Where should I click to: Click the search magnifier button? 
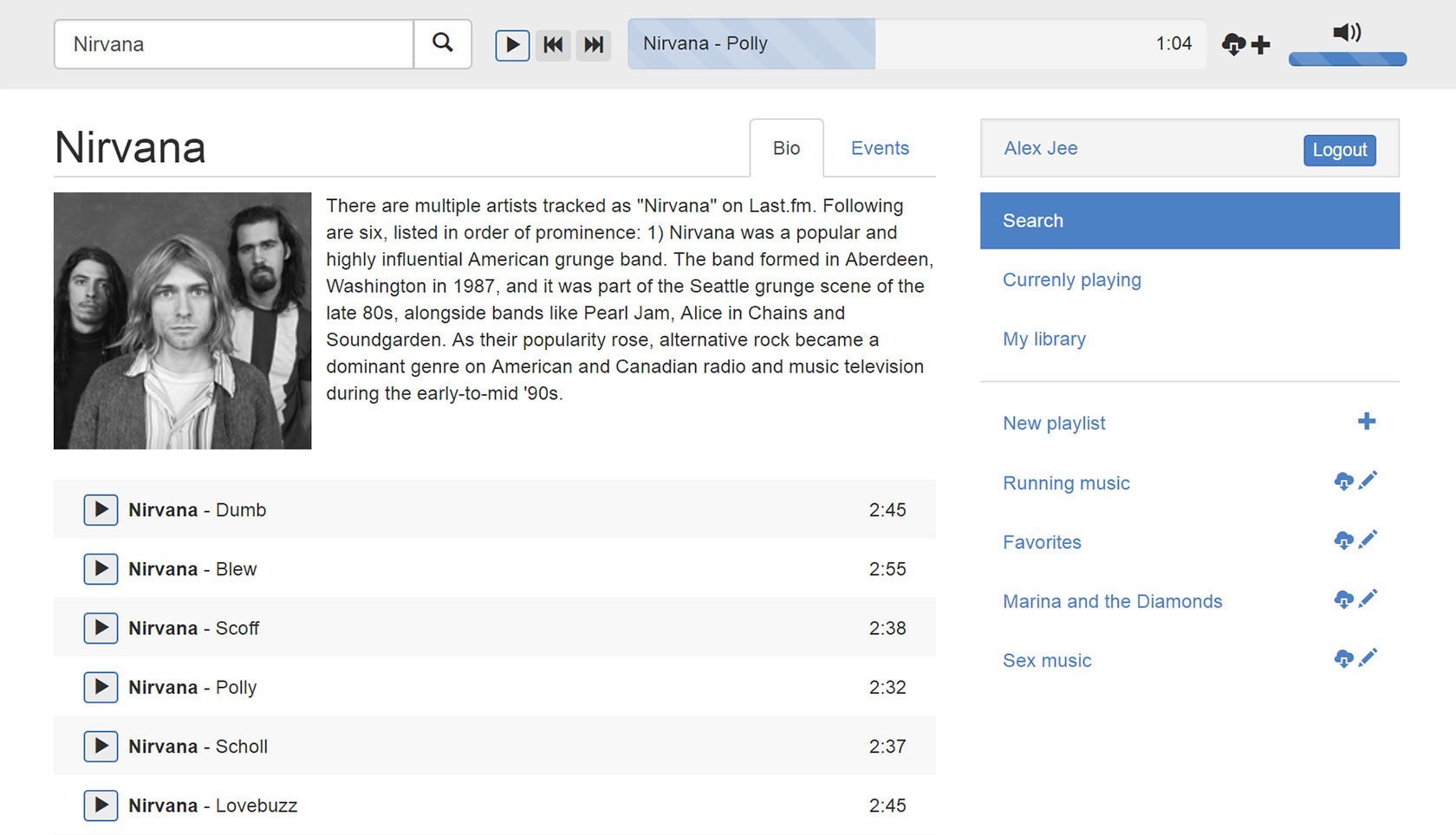click(x=442, y=44)
